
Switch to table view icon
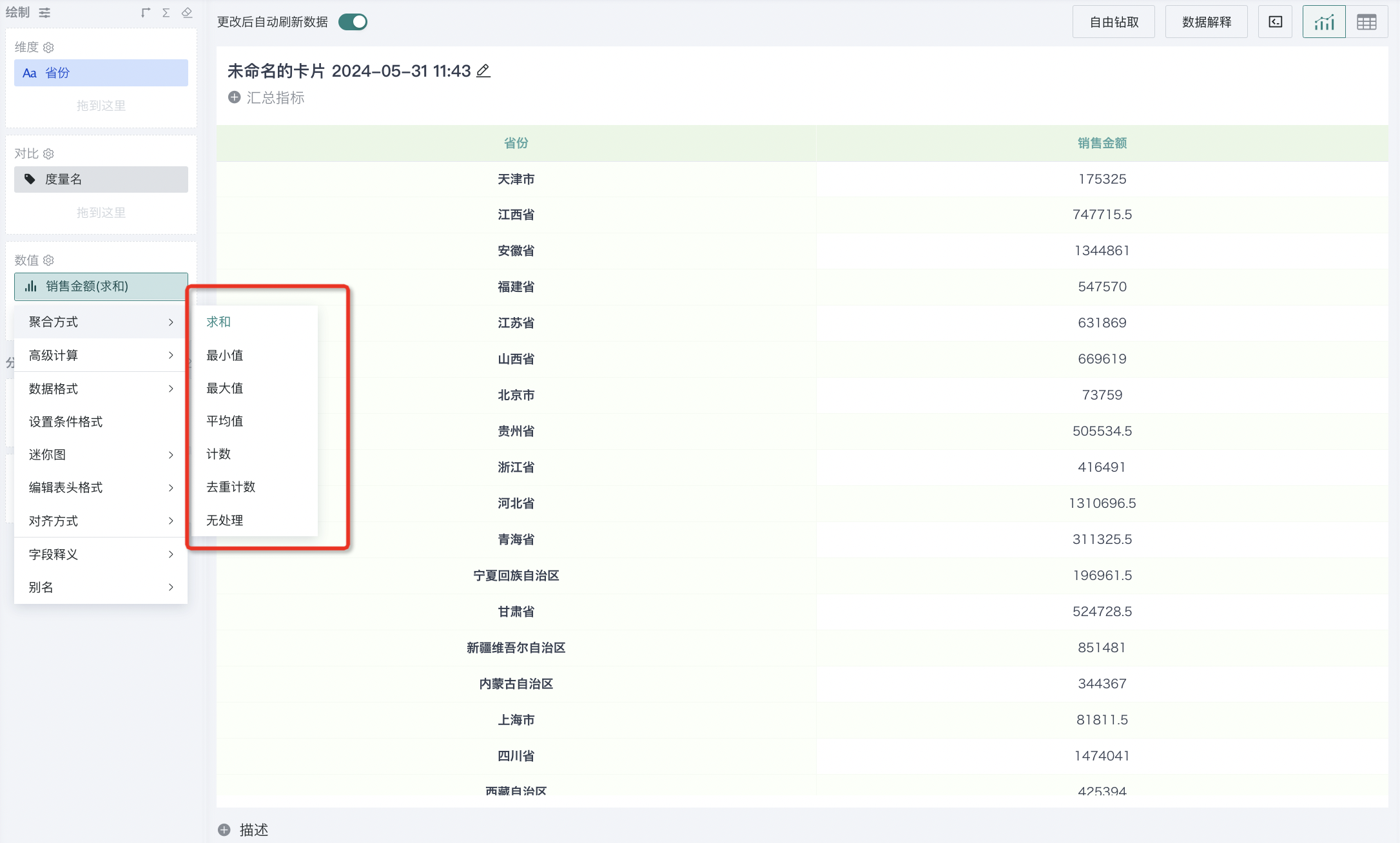(x=1366, y=23)
